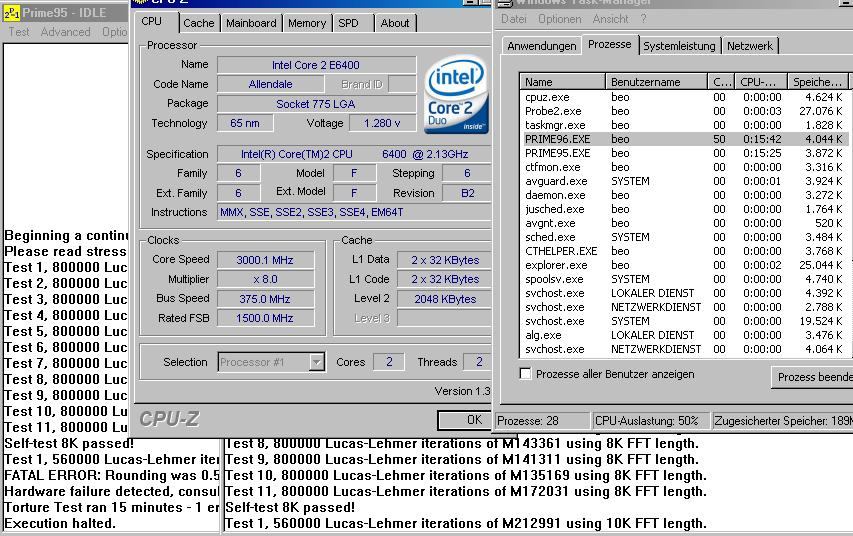Click the 'Prozess beenden' button
Image resolution: width=853 pixels, height=536 pixels.
coord(812,377)
